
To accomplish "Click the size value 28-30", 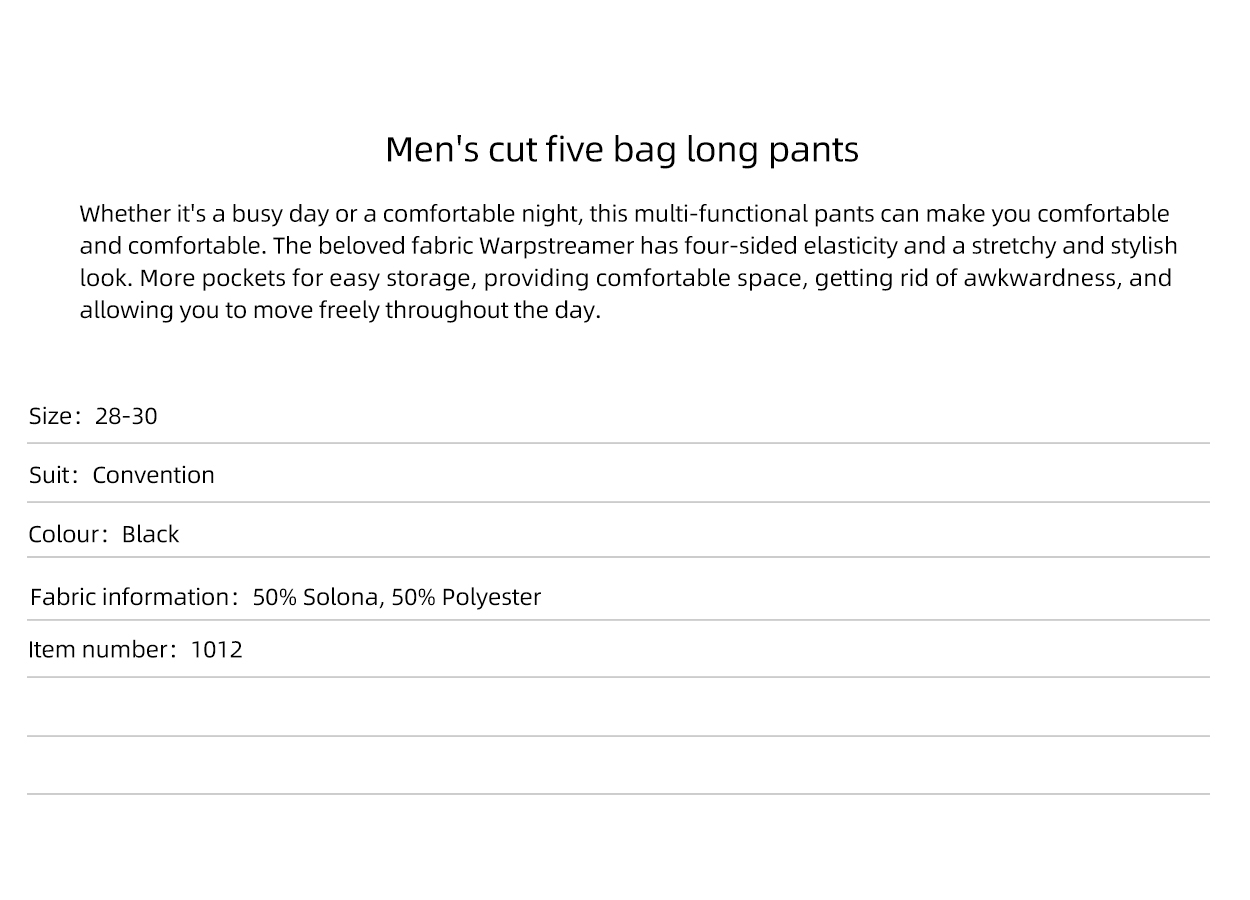I will click(x=126, y=416).
